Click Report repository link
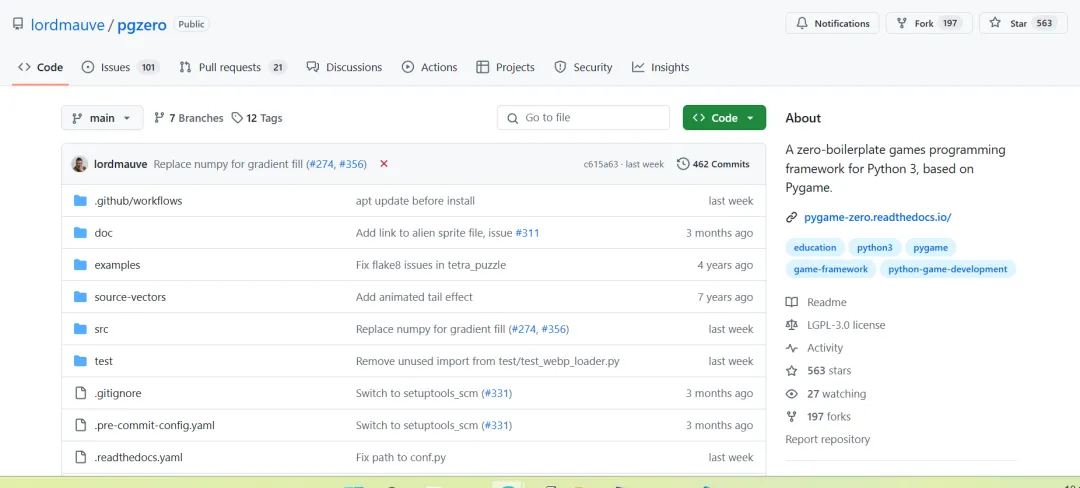 click(827, 439)
